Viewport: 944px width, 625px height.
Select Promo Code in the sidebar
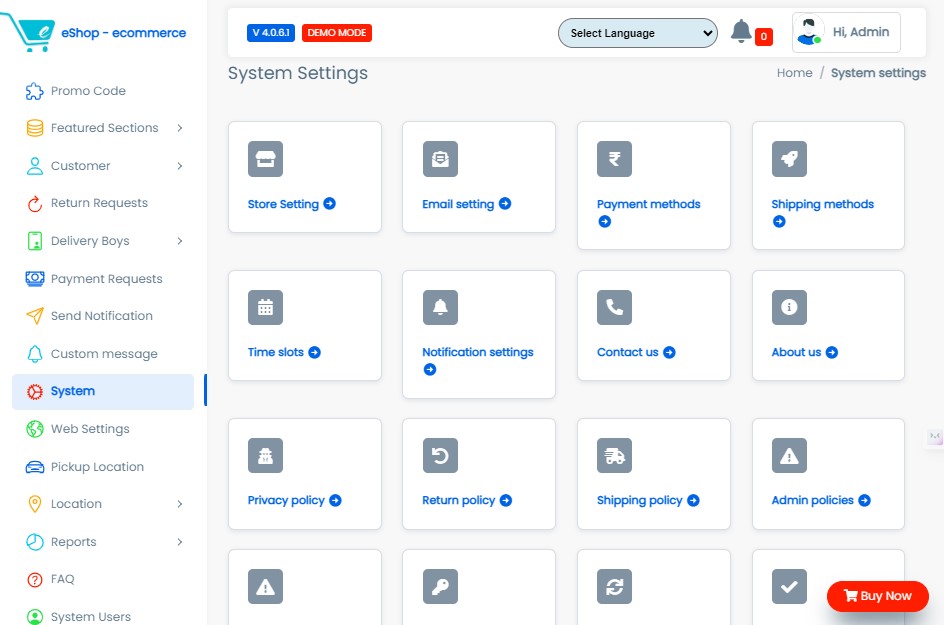[88, 91]
